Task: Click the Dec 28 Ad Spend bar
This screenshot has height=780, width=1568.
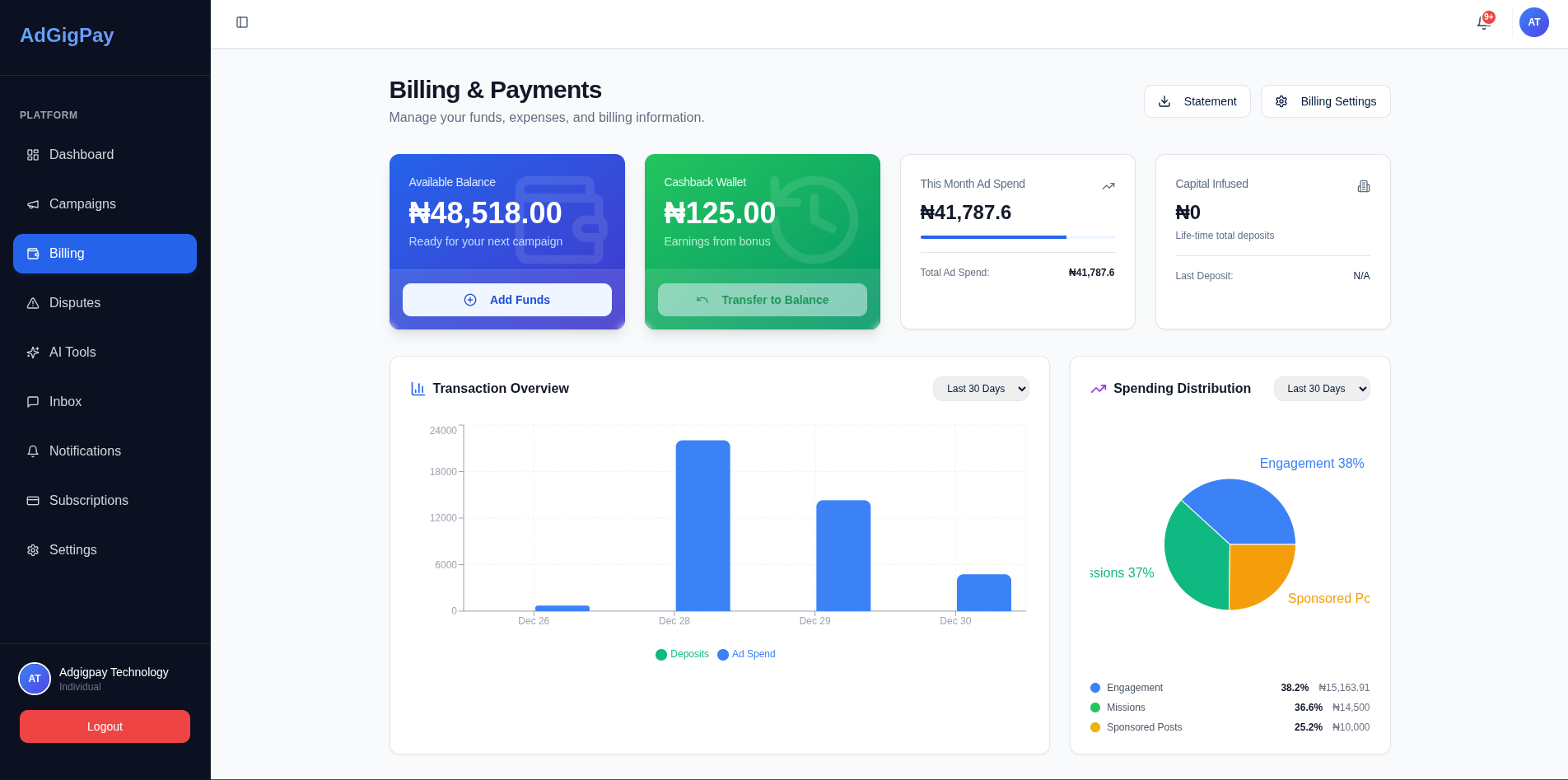Action: (702, 525)
